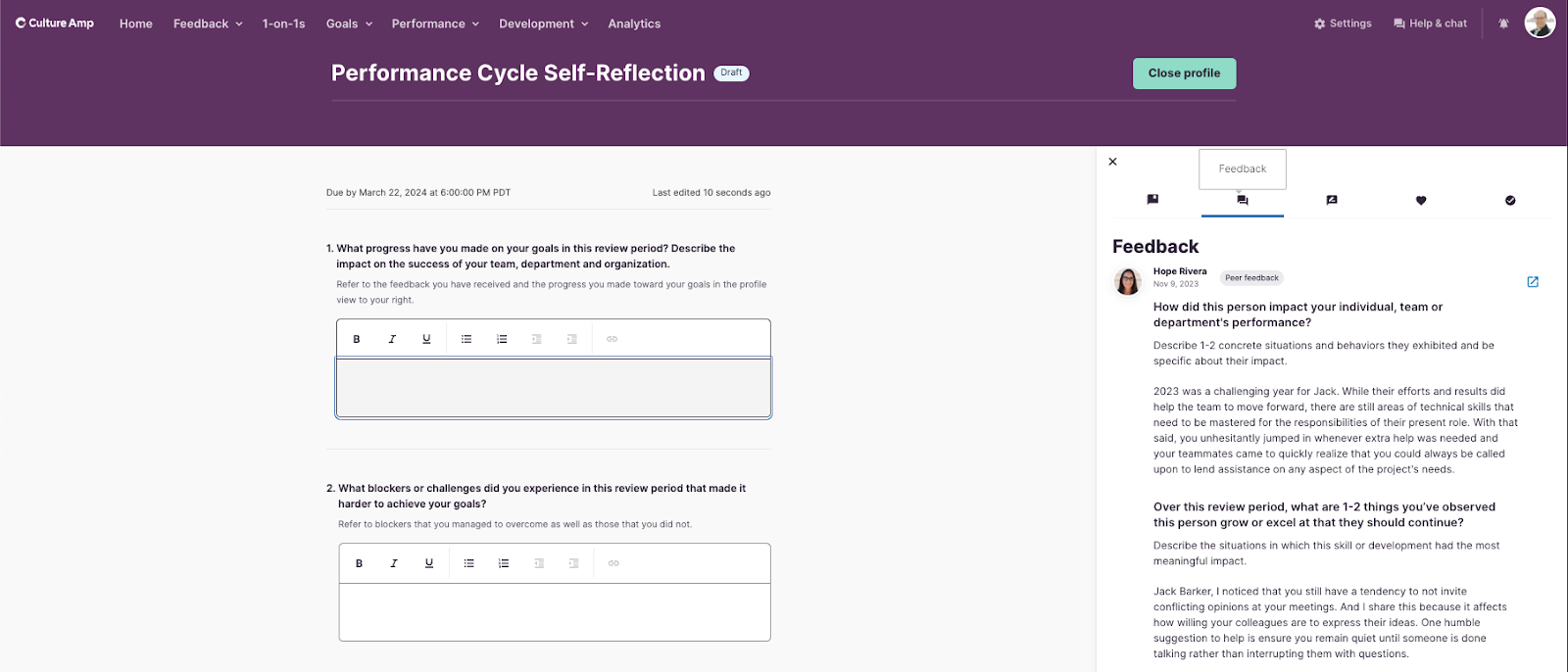Open the user avatar in top bar
This screenshot has height=672, width=1568.
pyautogui.click(x=1540, y=23)
